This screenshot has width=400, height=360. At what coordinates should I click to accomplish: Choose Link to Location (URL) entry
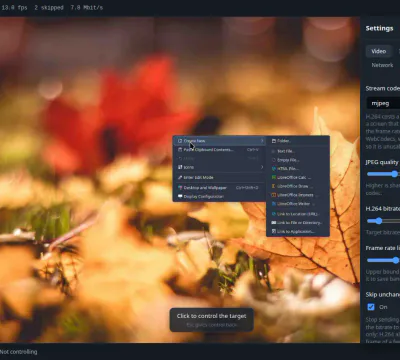coord(298,214)
